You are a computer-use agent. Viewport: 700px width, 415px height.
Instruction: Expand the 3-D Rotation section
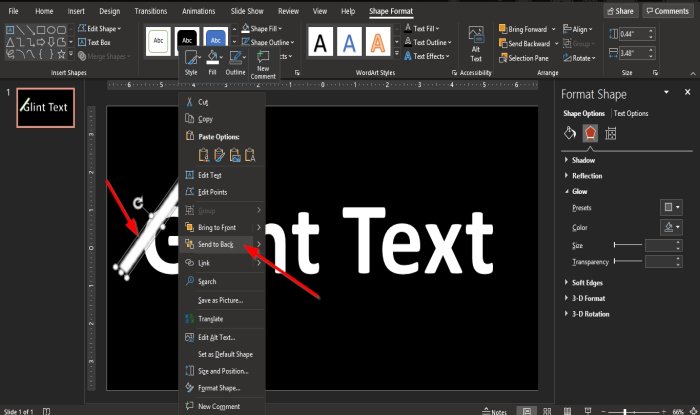click(590, 314)
